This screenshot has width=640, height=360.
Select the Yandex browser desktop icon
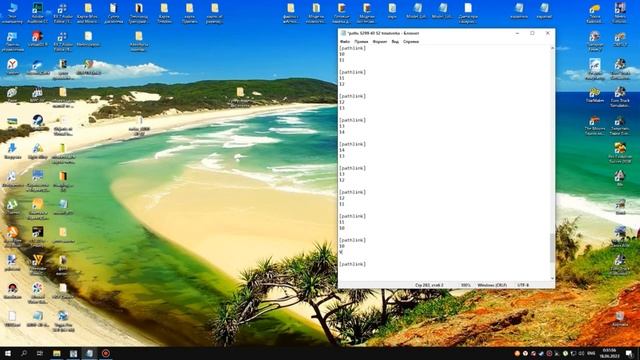pyautogui.click(x=12, y=67)
